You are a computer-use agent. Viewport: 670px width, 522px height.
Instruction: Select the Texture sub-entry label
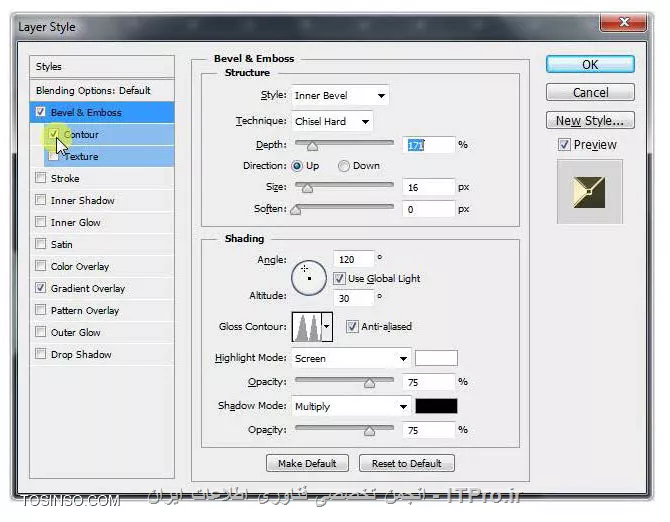click(x=81, y=157)
